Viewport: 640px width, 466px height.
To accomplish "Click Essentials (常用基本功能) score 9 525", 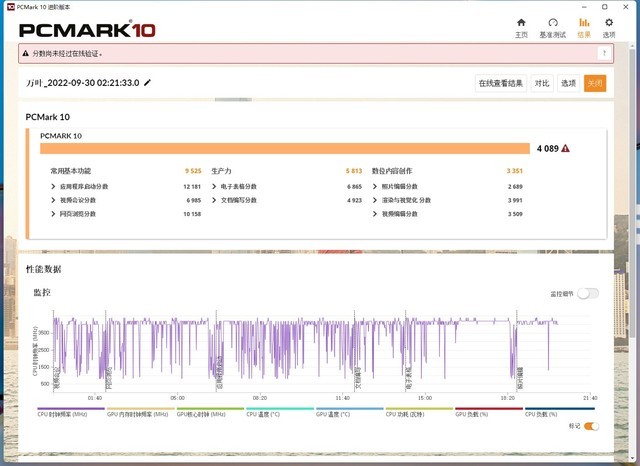I will tap(193, 171).
